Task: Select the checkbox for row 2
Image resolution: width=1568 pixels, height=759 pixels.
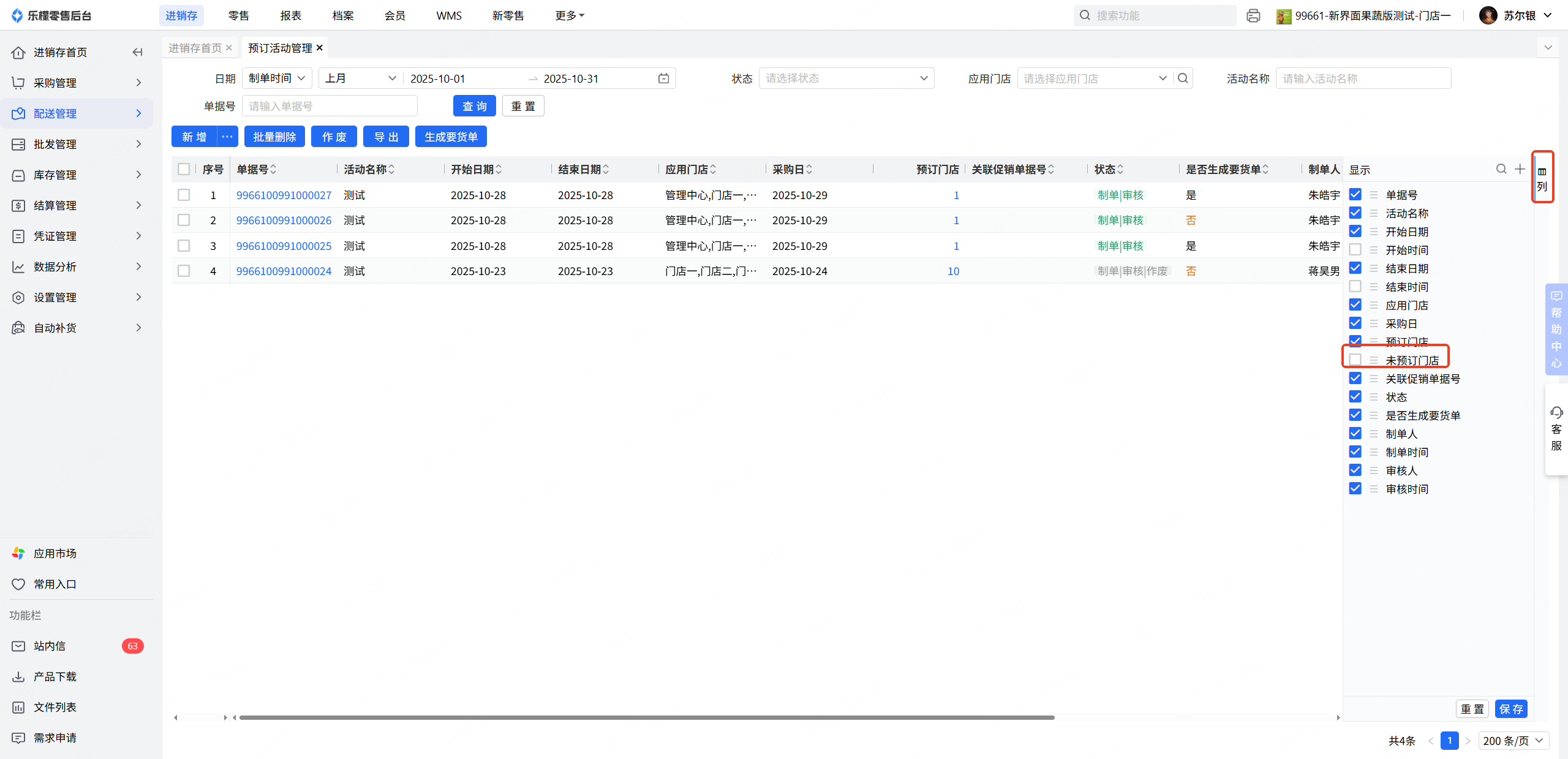Action: [x=184, y=220]
